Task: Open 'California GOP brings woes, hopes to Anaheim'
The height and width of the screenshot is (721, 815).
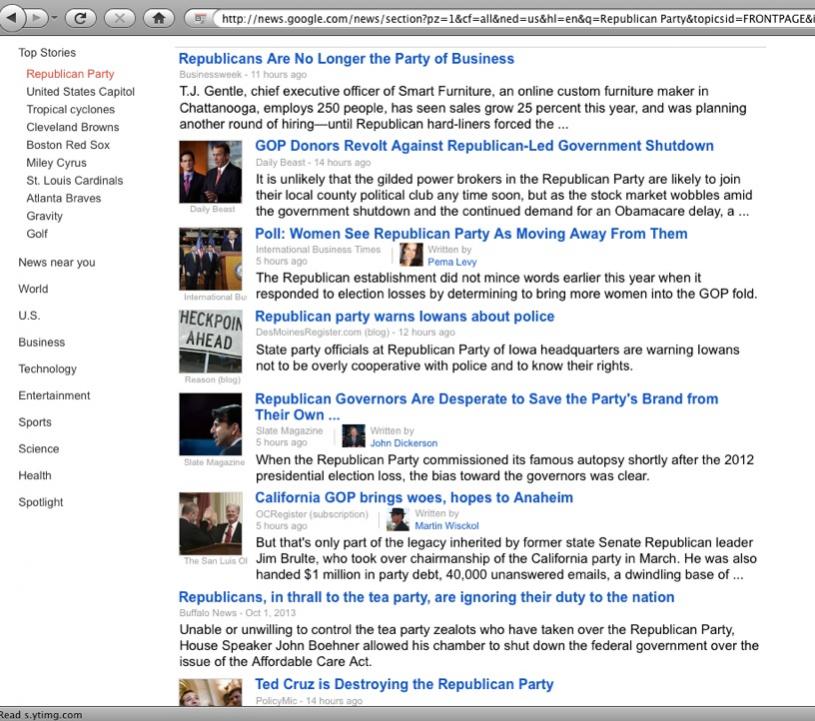Action: pos(414,497)
